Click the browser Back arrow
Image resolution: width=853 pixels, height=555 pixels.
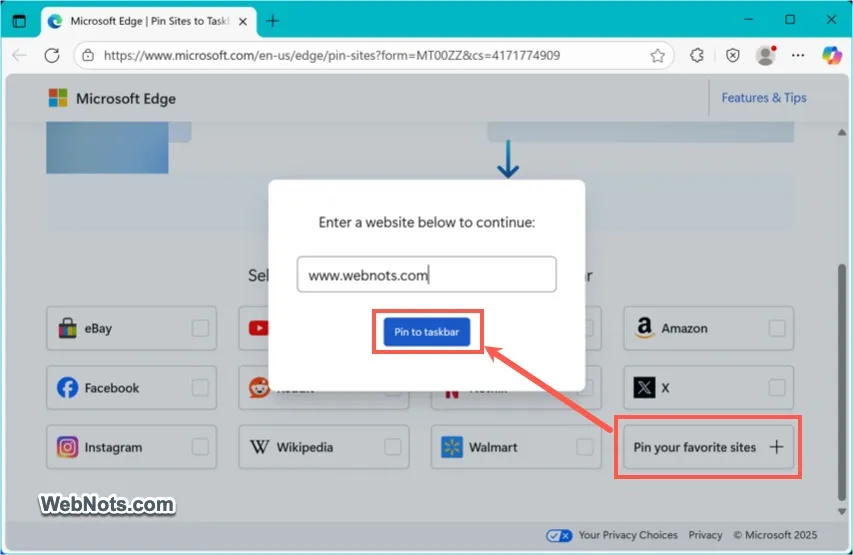point(19,56)
